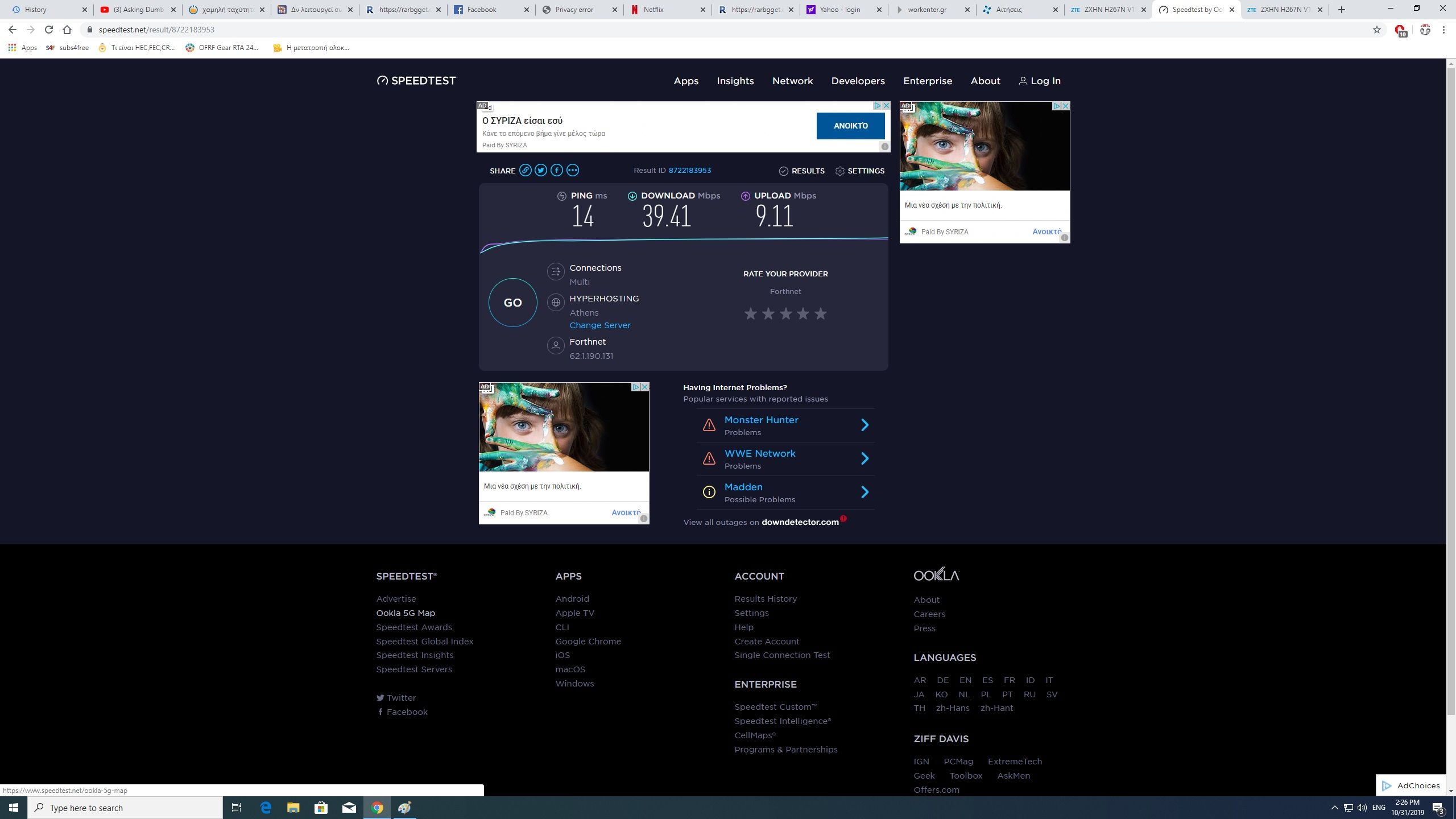Share the result on Twitter

pos(541,170)
